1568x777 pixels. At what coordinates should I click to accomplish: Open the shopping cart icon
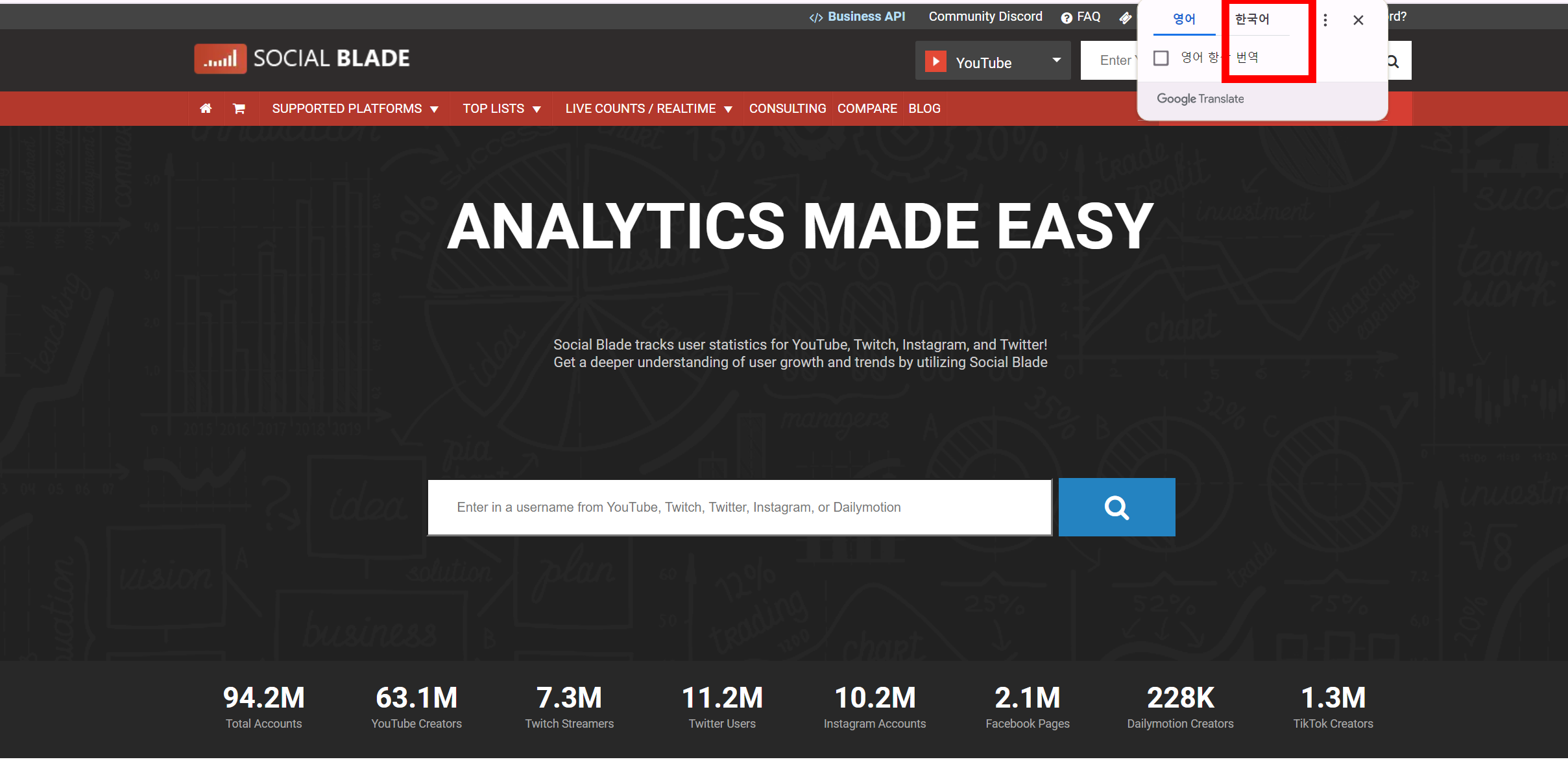pos(239,108)
